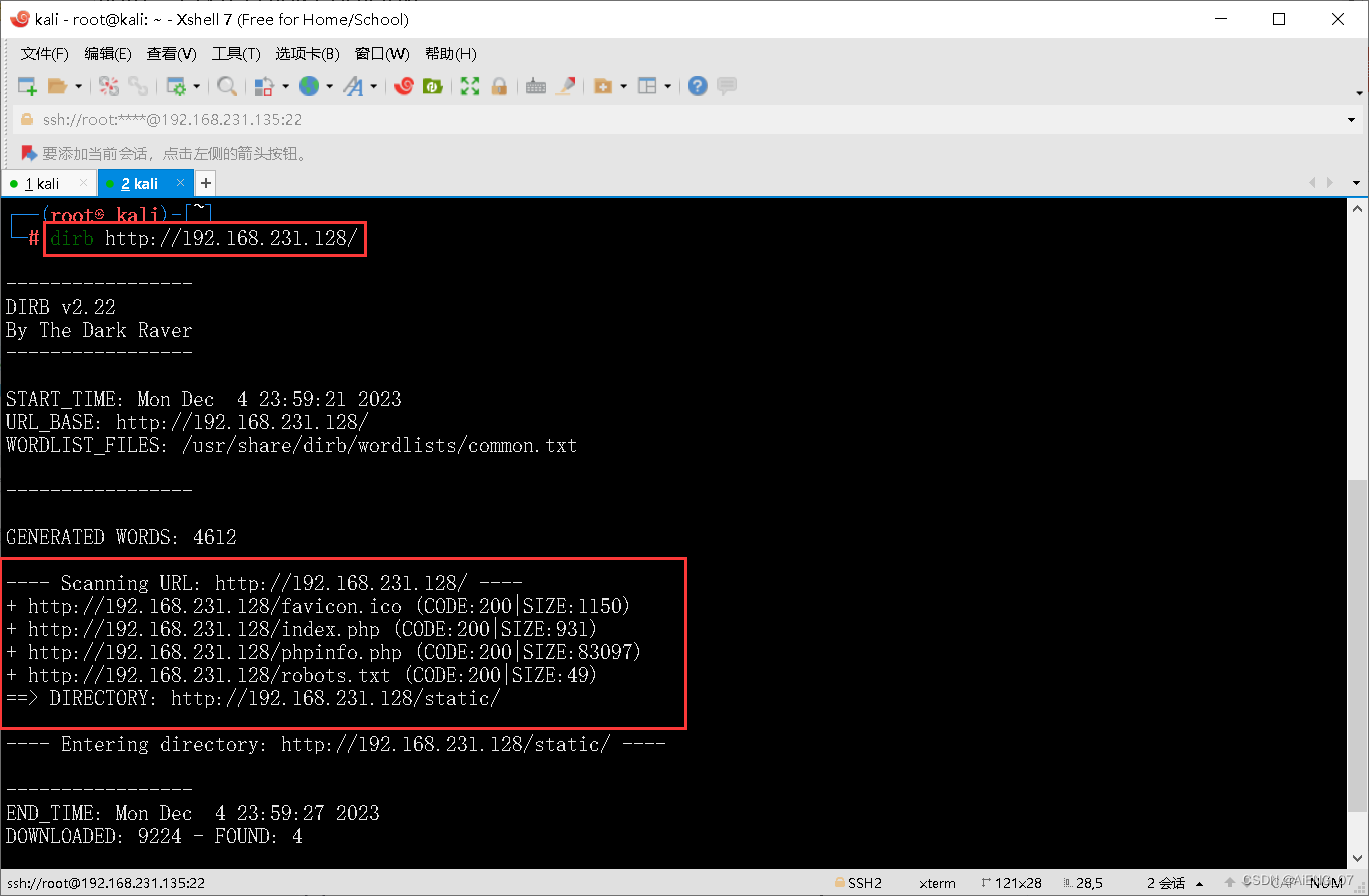Open the 选项卡(B) menu
Image resolution: width=1369 pixels, height=896 pixels.
(307, 53)
